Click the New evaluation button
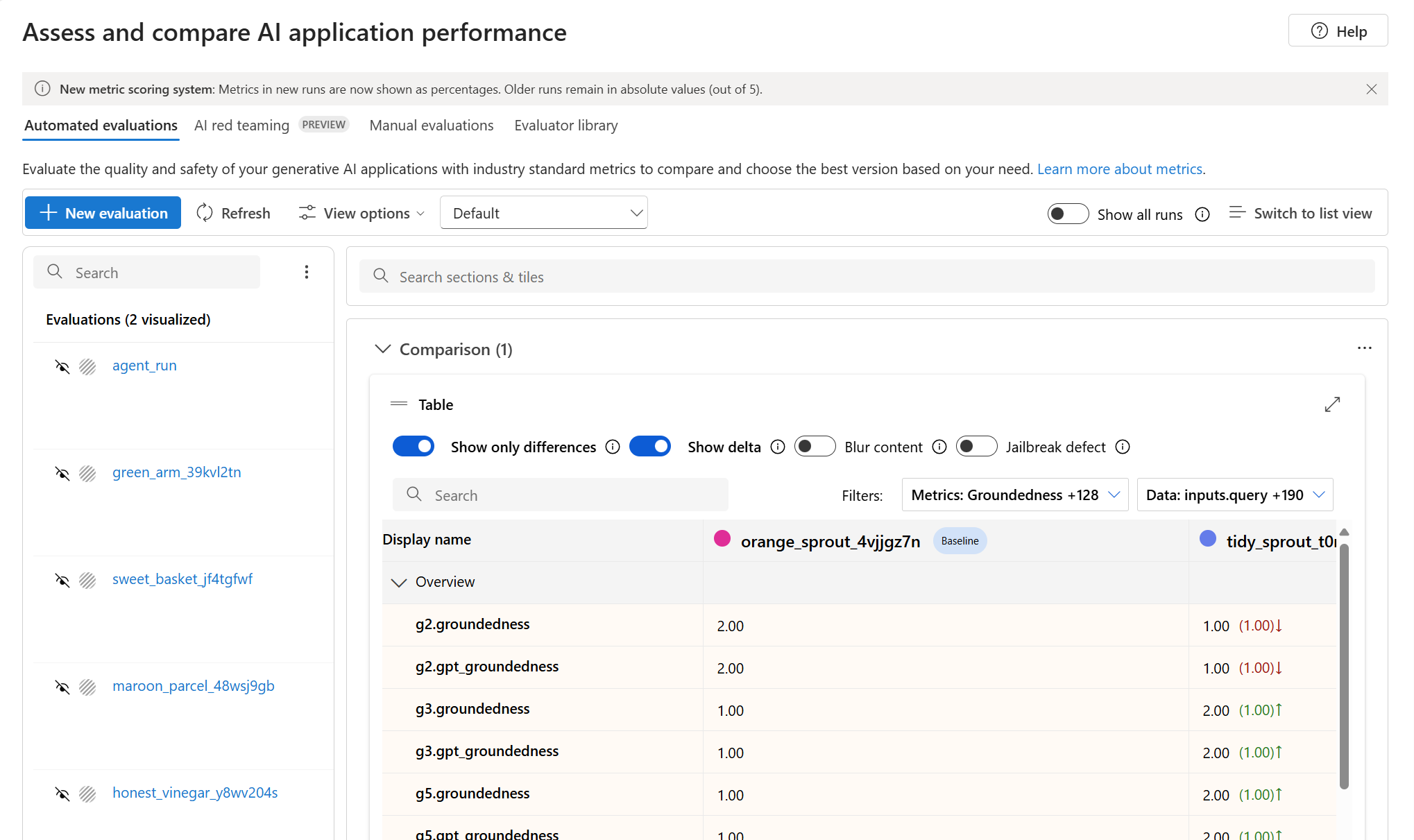1414x840 pixels. [x=103, y=213]
